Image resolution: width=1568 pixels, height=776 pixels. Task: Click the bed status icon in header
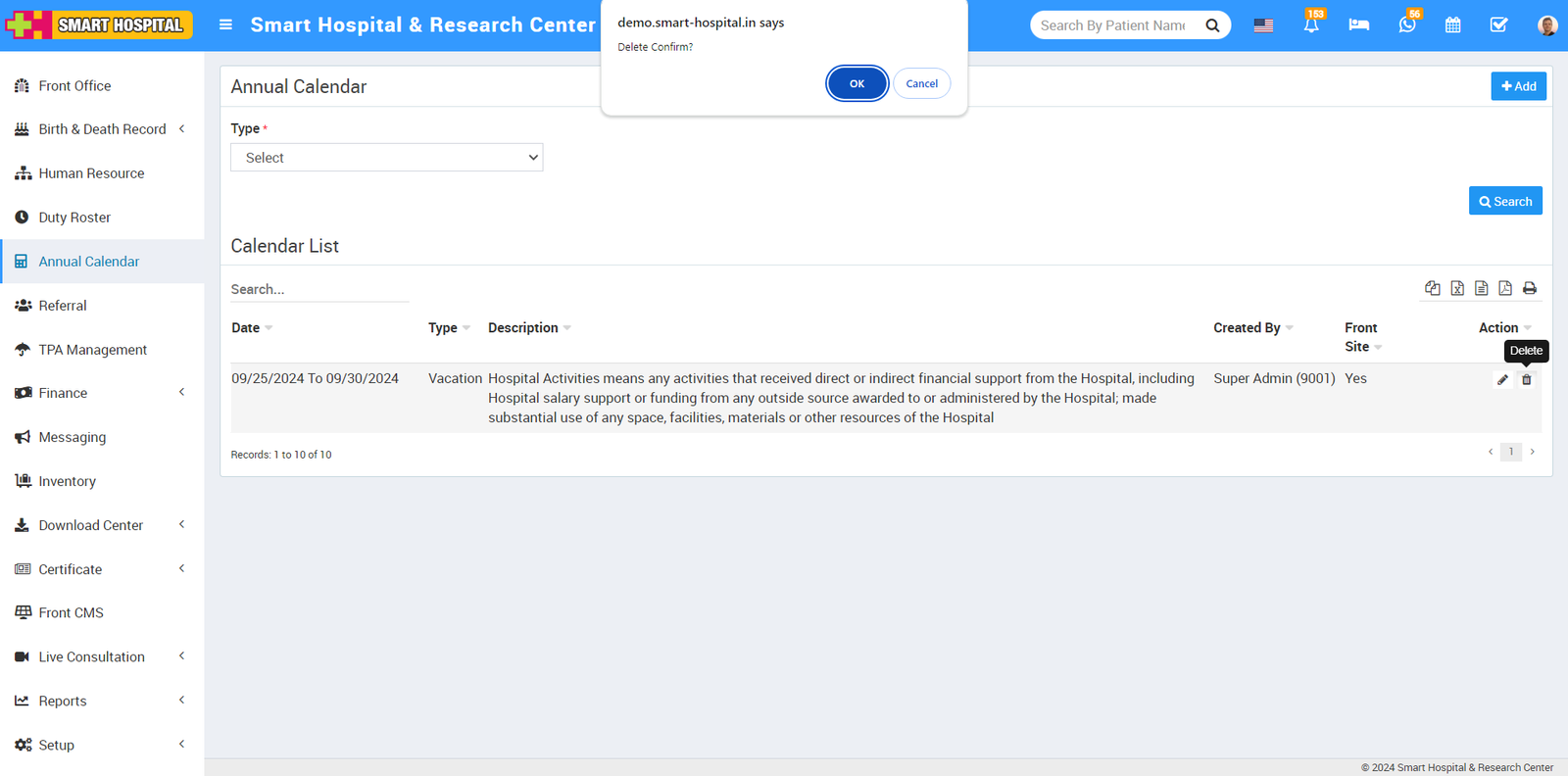(x=1358, y=25)
